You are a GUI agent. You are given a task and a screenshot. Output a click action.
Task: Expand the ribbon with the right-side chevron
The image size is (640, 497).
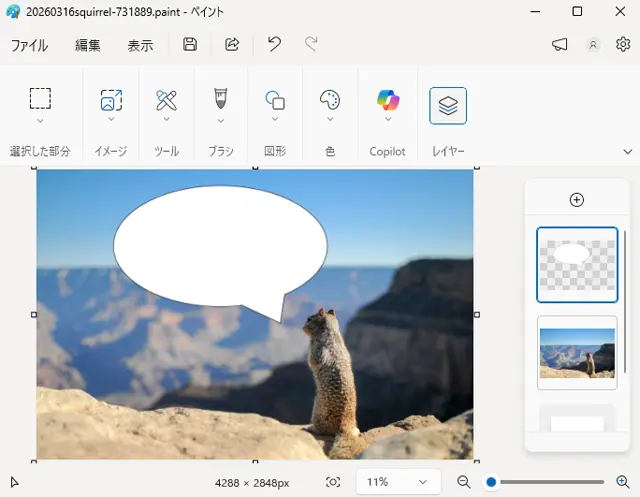tap(628, 152)
